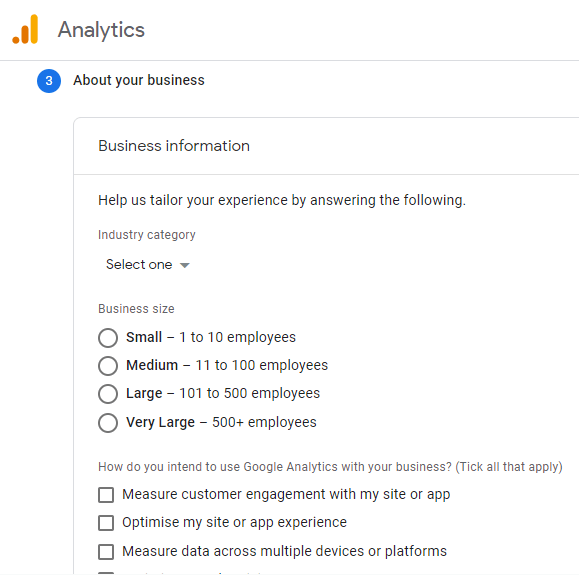
Task: Tick the 'Measure customer engagement' checkbox
Action: [x=106, y=495]
